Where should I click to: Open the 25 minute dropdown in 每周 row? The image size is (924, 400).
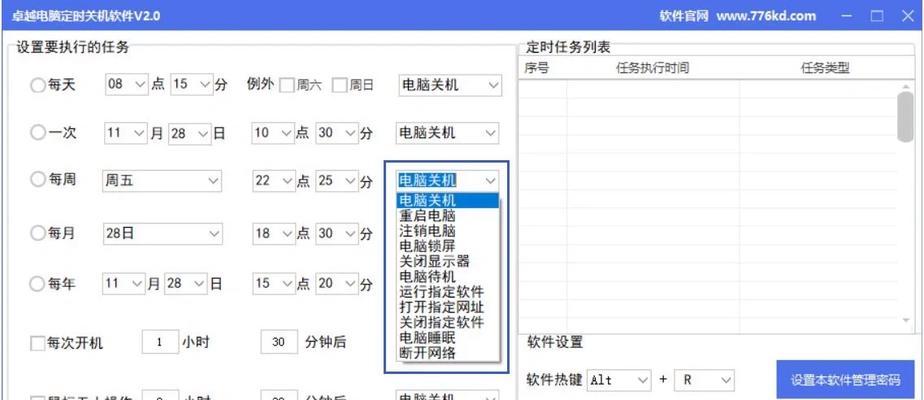click(337, 181)
